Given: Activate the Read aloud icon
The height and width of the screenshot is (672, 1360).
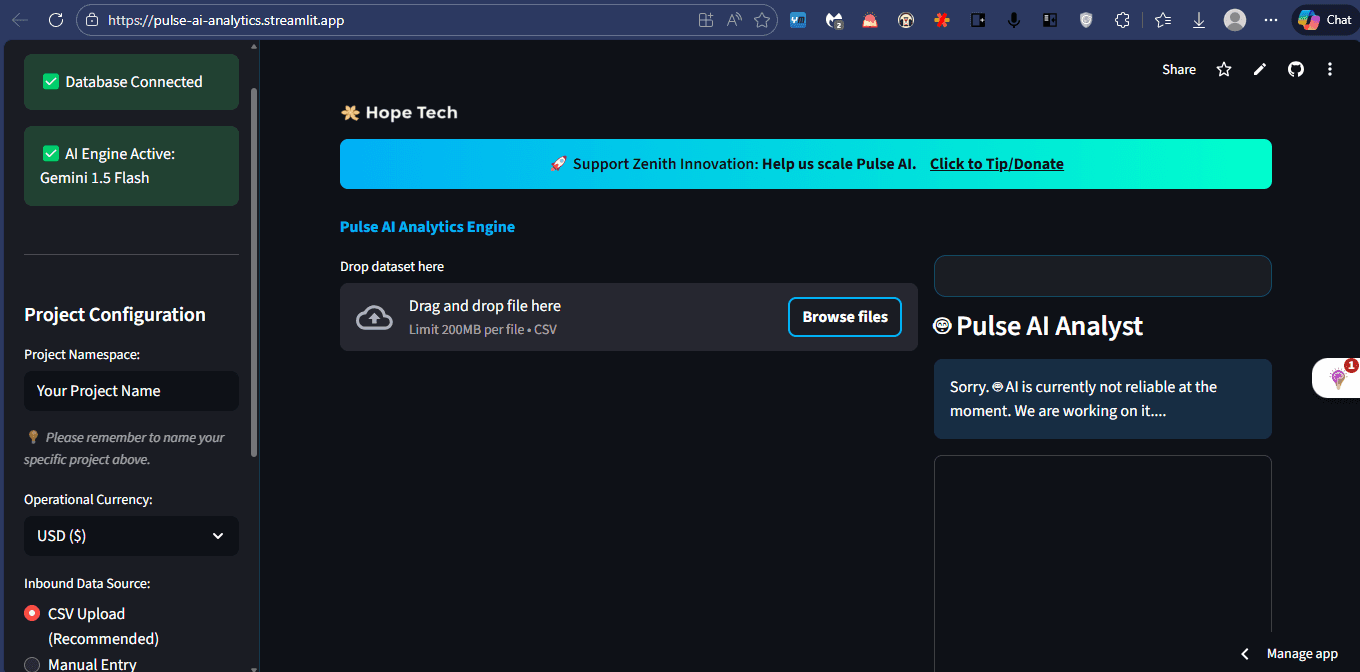Looking at the screenshot, I should (734, 20).
